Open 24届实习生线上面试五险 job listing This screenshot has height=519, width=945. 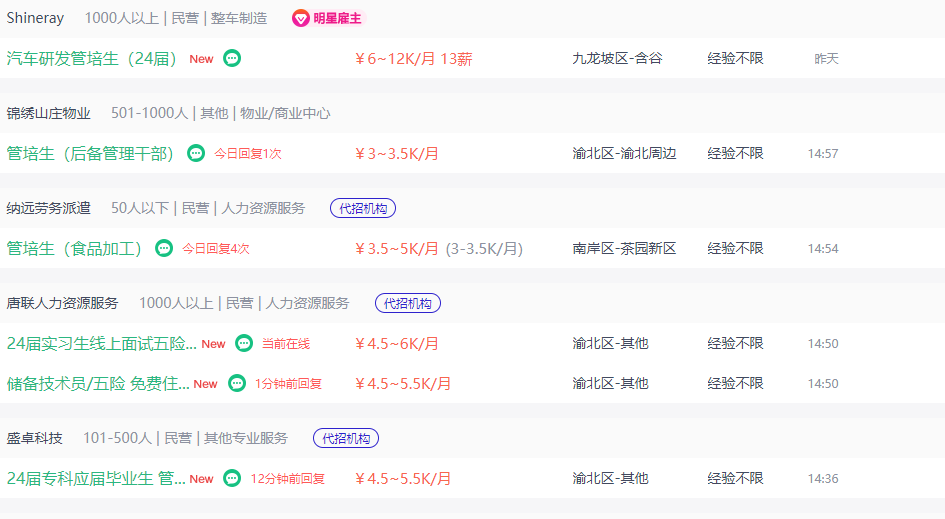click(x=101, y=344)
